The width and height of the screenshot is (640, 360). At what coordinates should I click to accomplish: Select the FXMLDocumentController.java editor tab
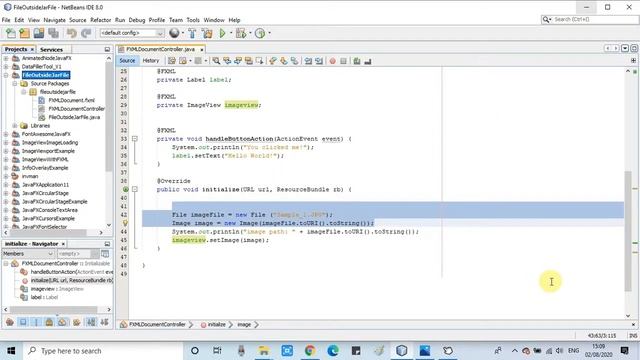[x=160, y=49]
